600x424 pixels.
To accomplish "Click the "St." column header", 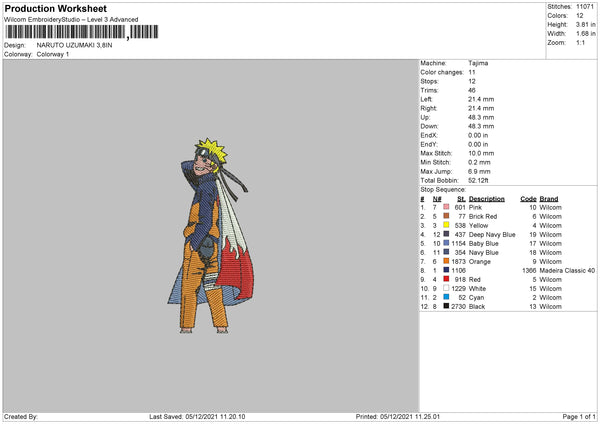I will (x=461, y=199).
